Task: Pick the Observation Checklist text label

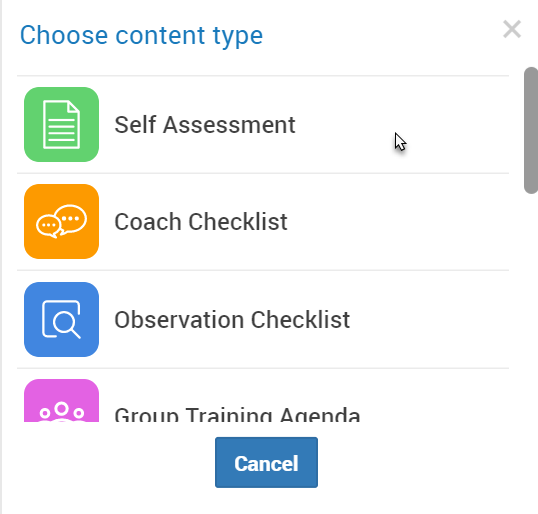Action: pyautogui.click(x=232, y=319)
